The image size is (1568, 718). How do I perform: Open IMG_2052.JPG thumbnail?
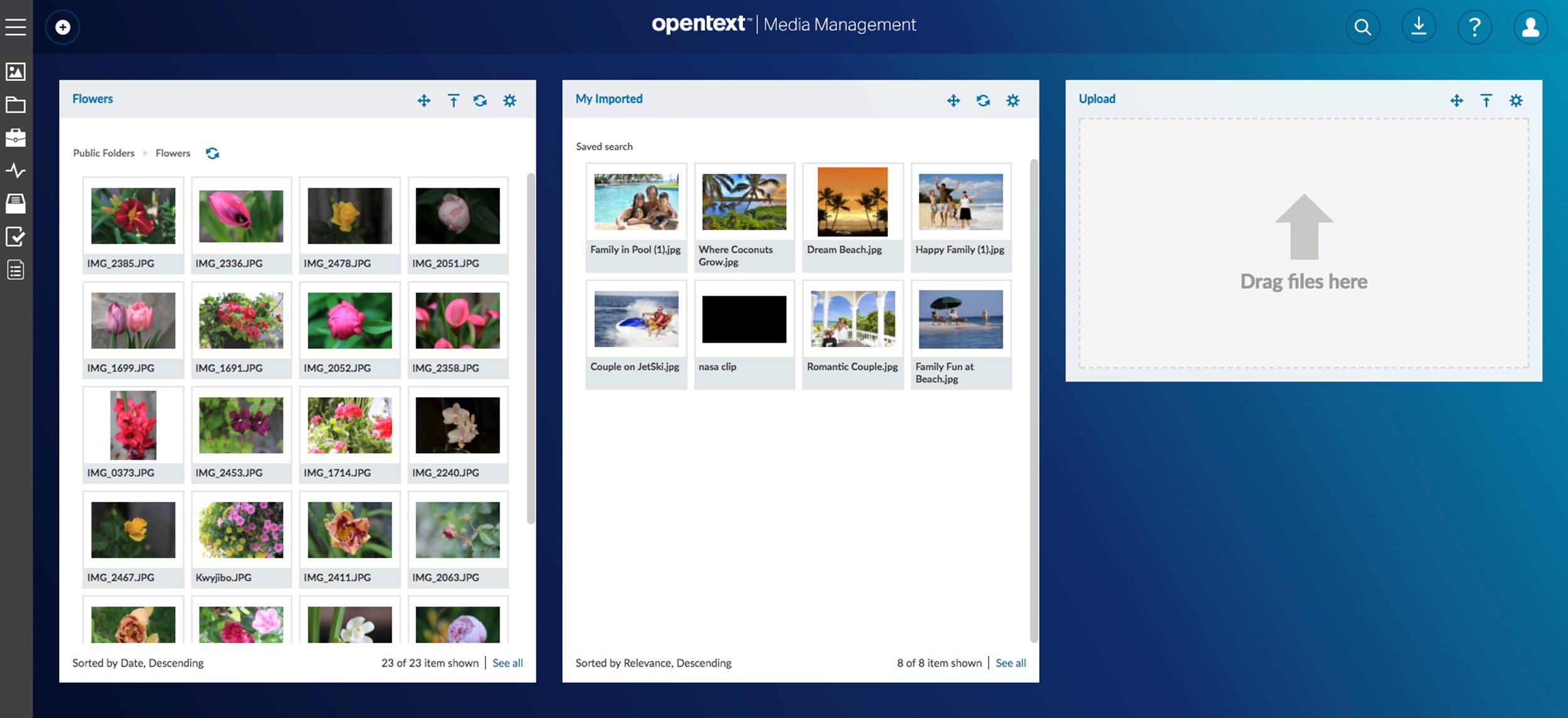350,320
